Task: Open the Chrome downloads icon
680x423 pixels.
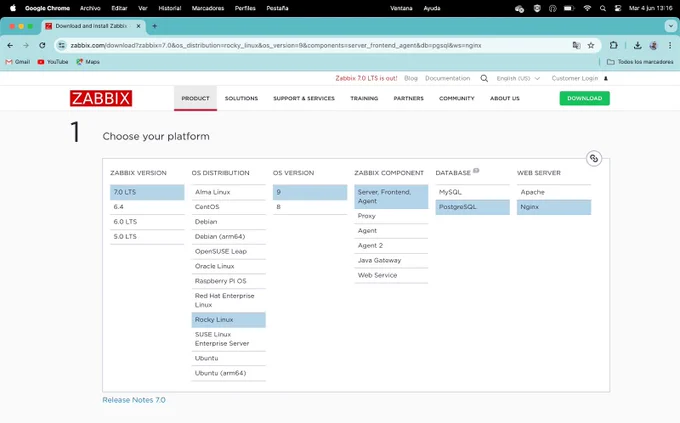Action: (638, 45)
